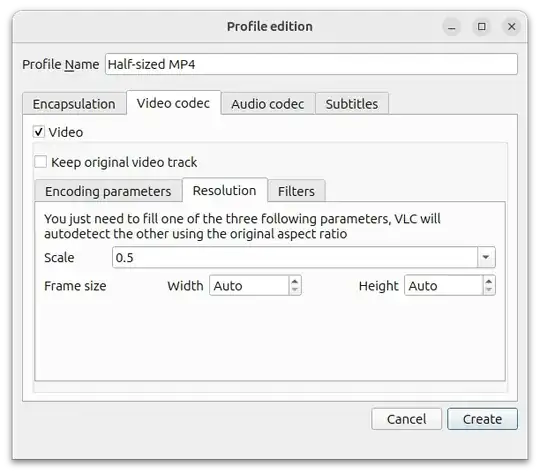Screen dimensions: 540x474
Task: Open the Scale dropdown arrow
Action: click(x=486, y=257)
